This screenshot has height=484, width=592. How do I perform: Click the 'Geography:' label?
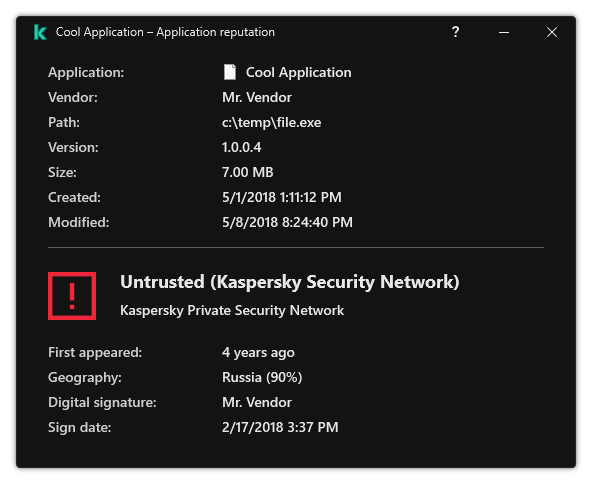point(85,378)
